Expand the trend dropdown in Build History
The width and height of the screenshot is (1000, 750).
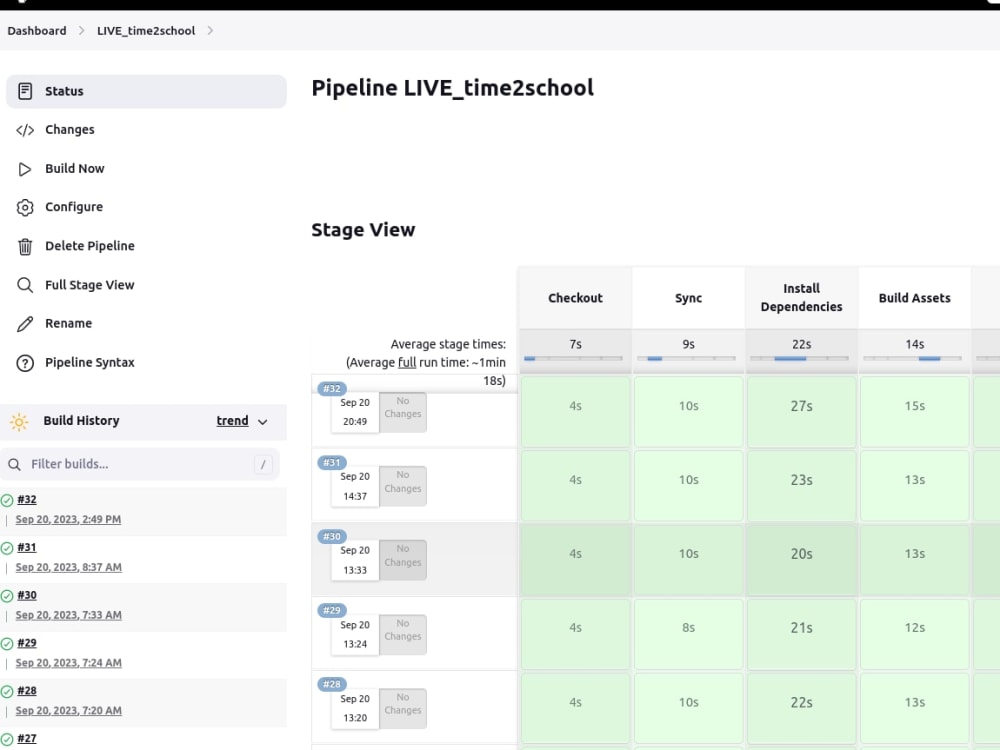[x=263, y=421]
